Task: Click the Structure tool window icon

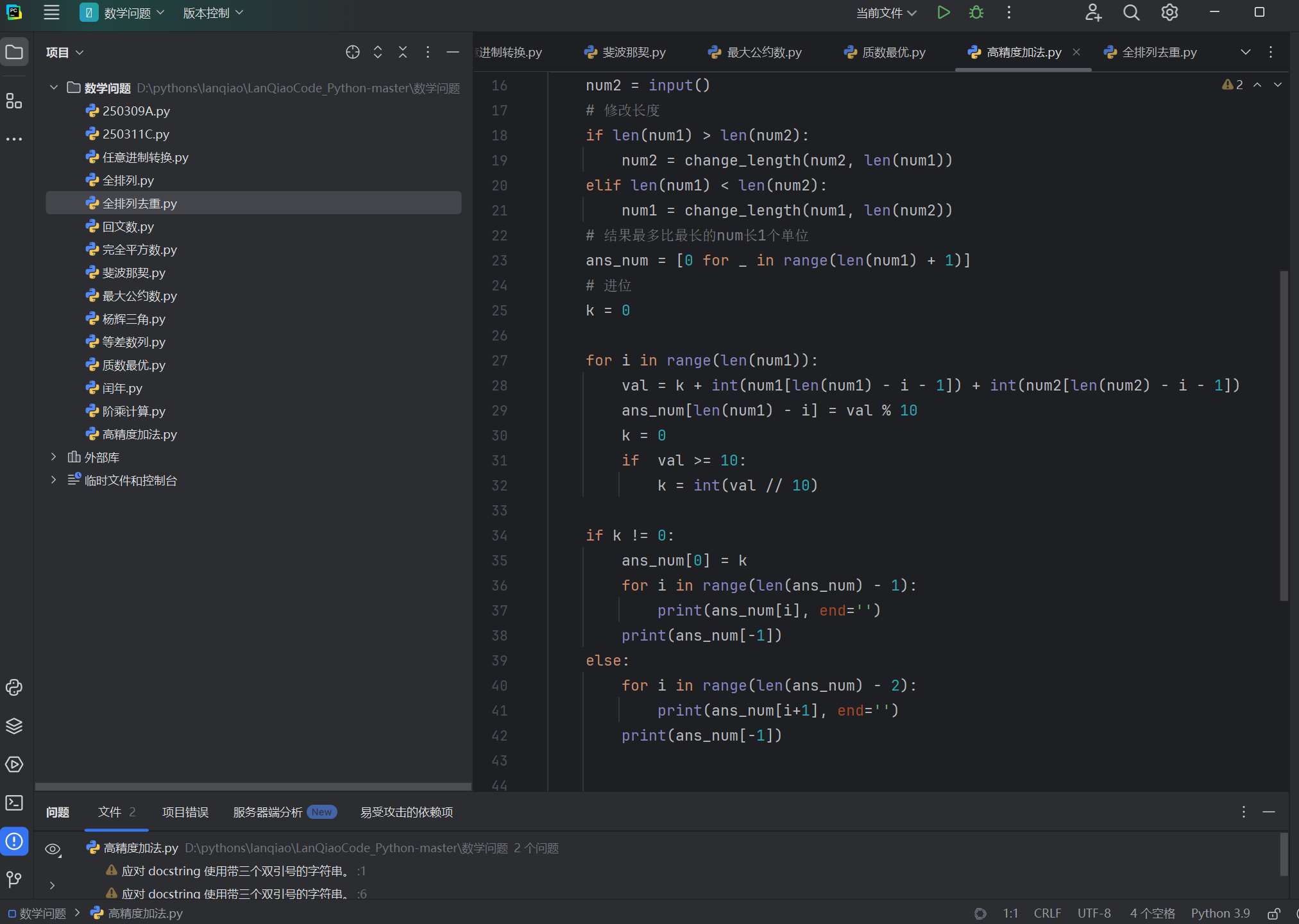Action: pos(14,101)
